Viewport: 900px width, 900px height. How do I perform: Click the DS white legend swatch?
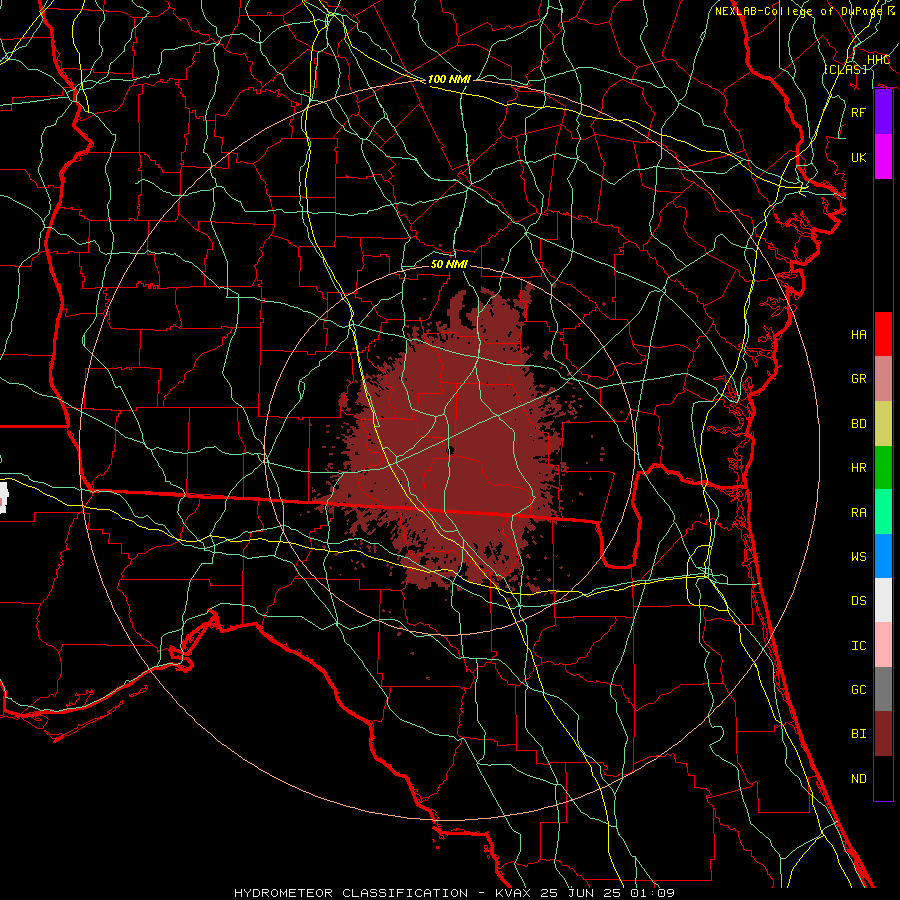pyautogui.click(x=883, y=600)
